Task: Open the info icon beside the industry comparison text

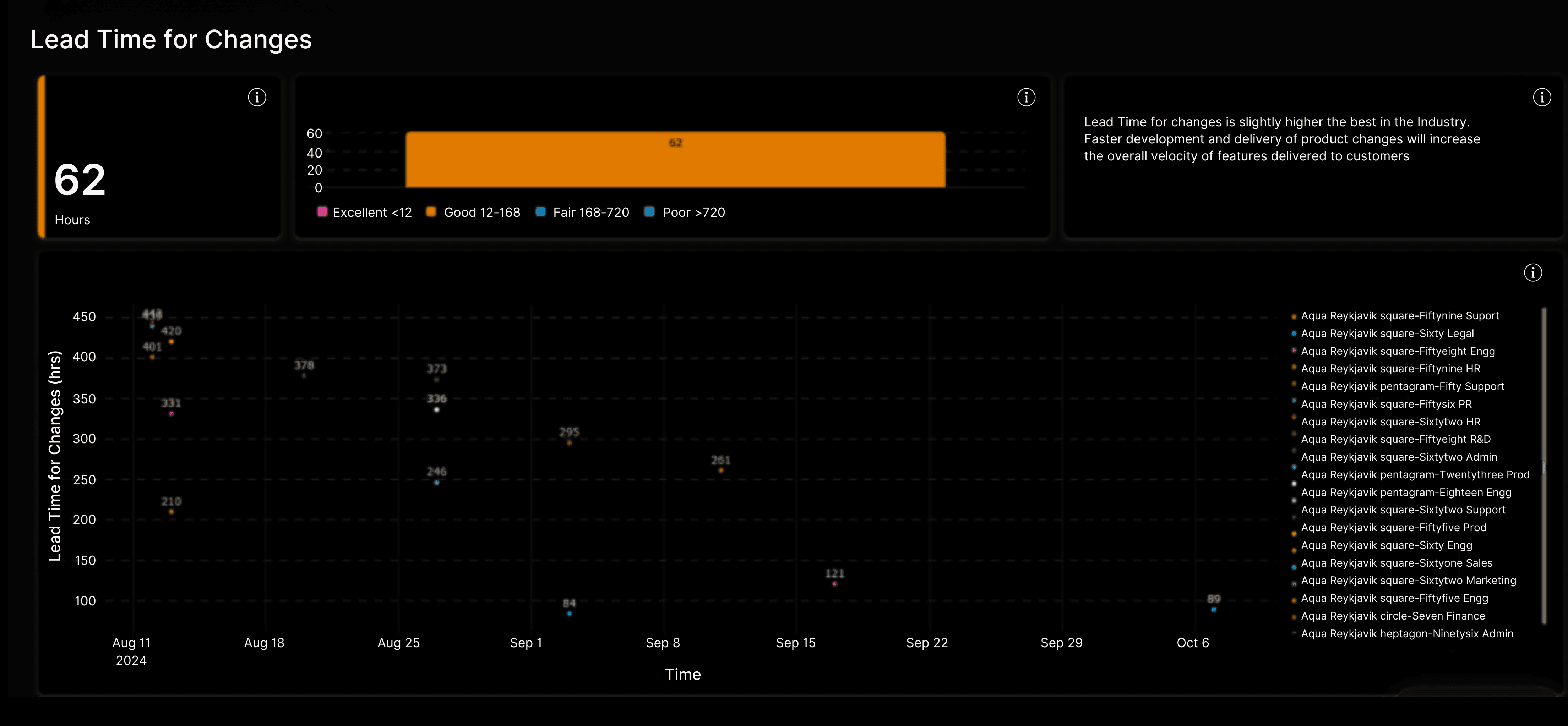Action: (1542, 97)
